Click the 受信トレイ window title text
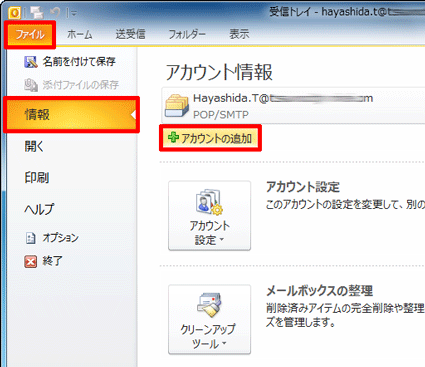 coord(290,12)
